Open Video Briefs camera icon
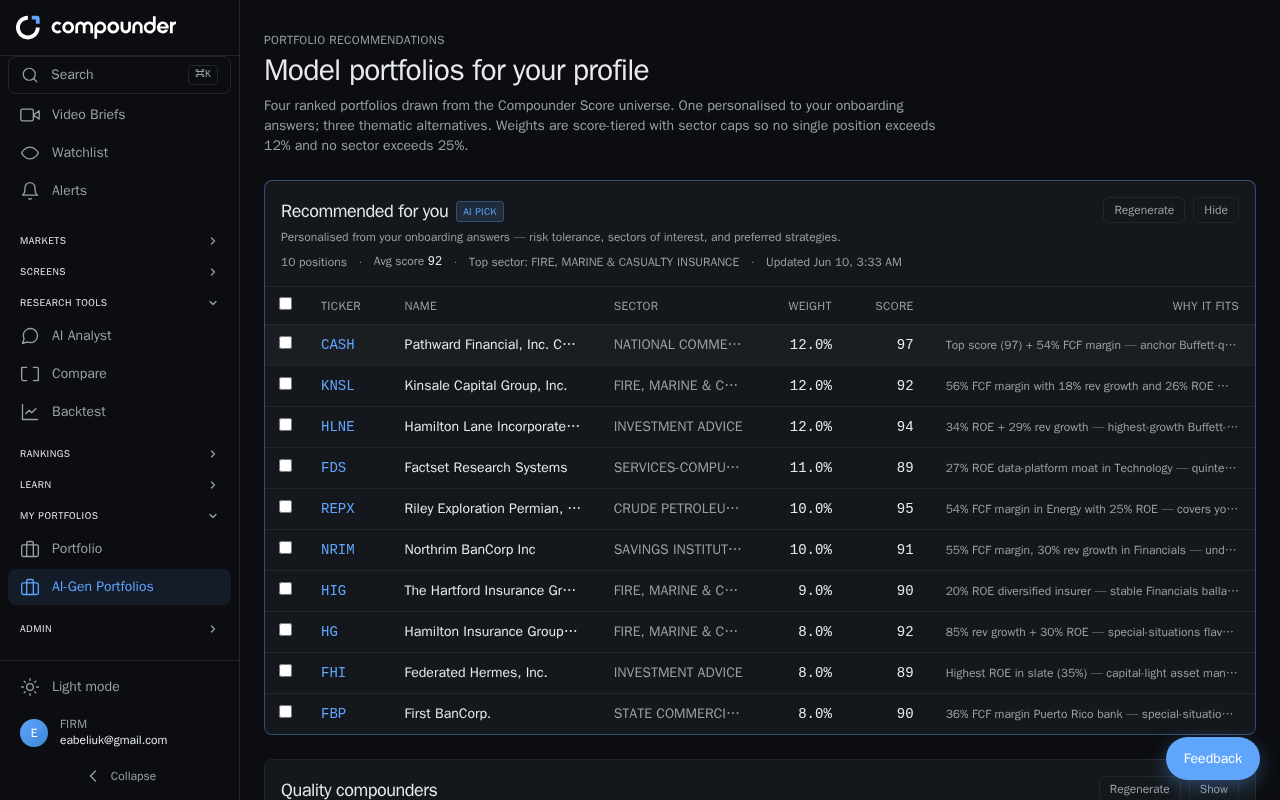The width and height of the screenshot is (1280, 800). coord(30,115)
